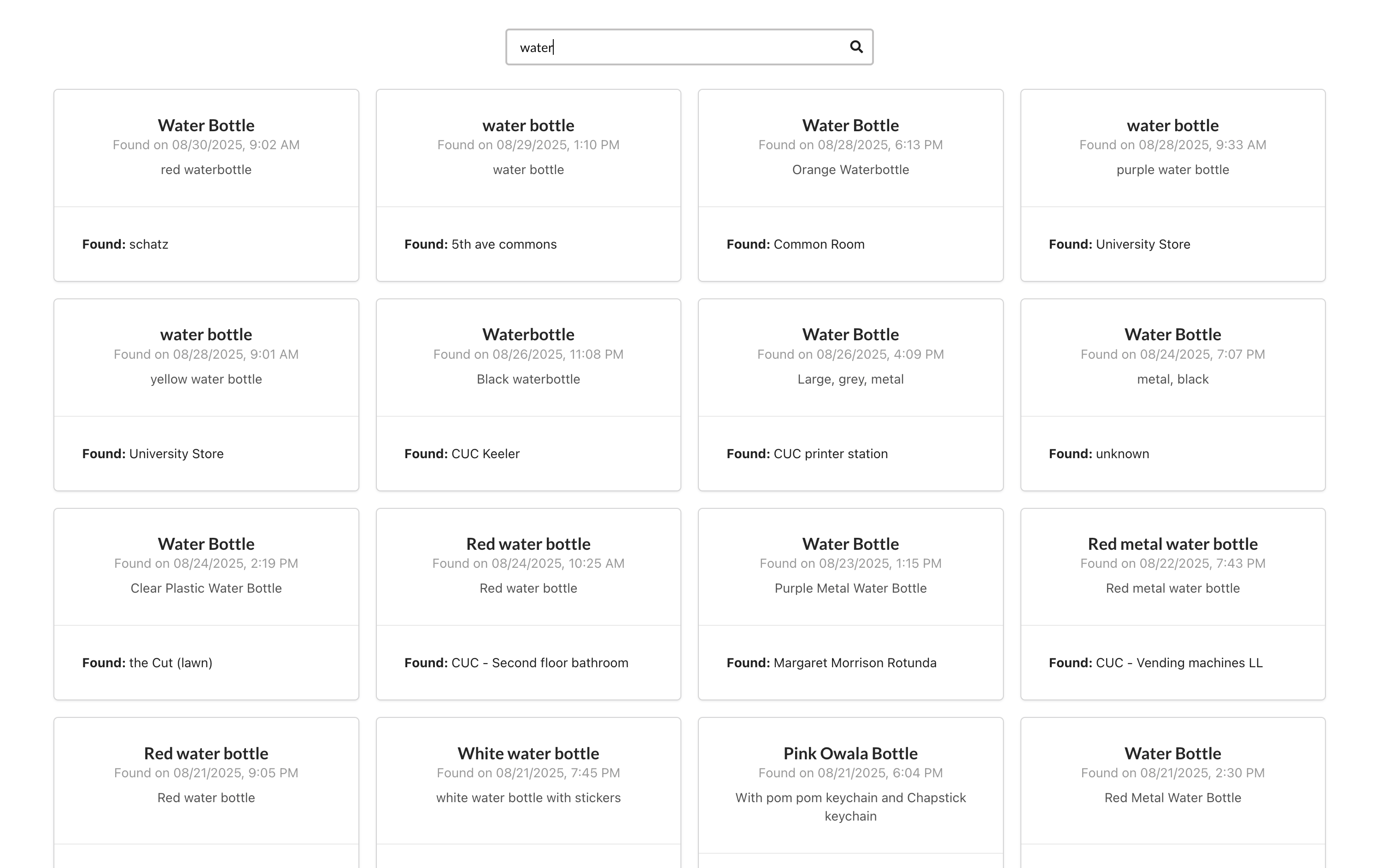
Task: Open the red waterbottle card title
Action: 206,125
